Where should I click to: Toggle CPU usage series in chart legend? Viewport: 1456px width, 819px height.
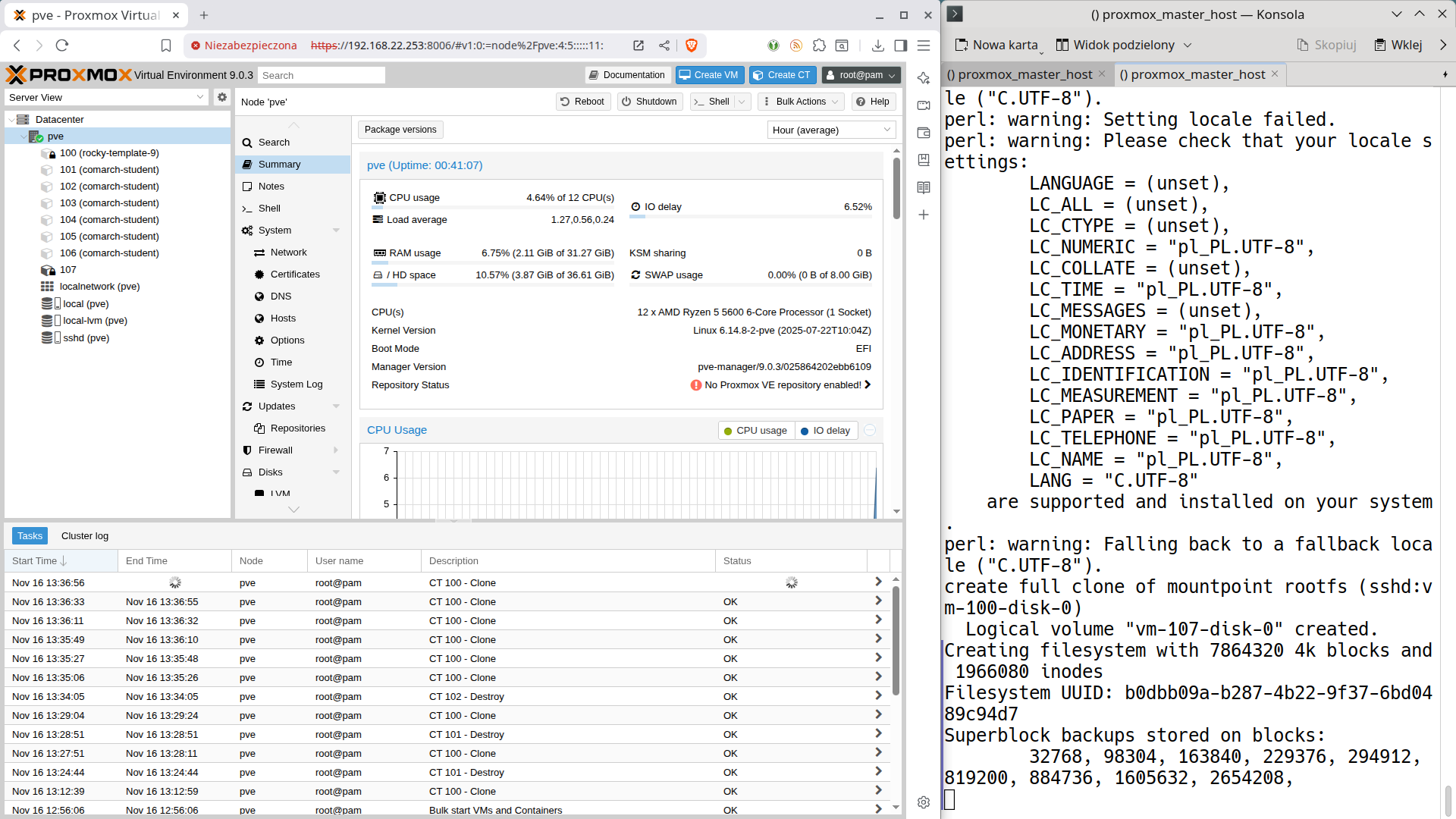click(755, 431)
